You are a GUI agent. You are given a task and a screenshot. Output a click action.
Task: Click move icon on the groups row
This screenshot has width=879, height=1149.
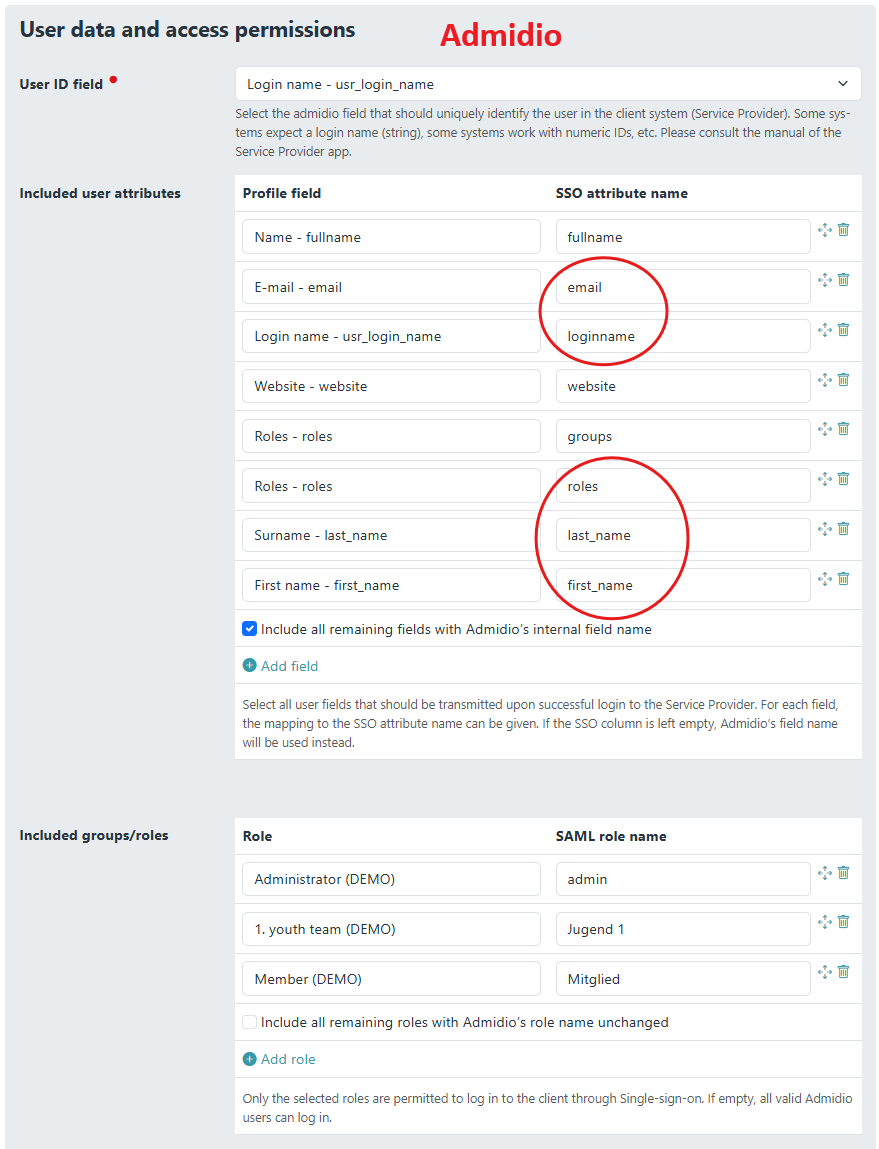(825, 429)
